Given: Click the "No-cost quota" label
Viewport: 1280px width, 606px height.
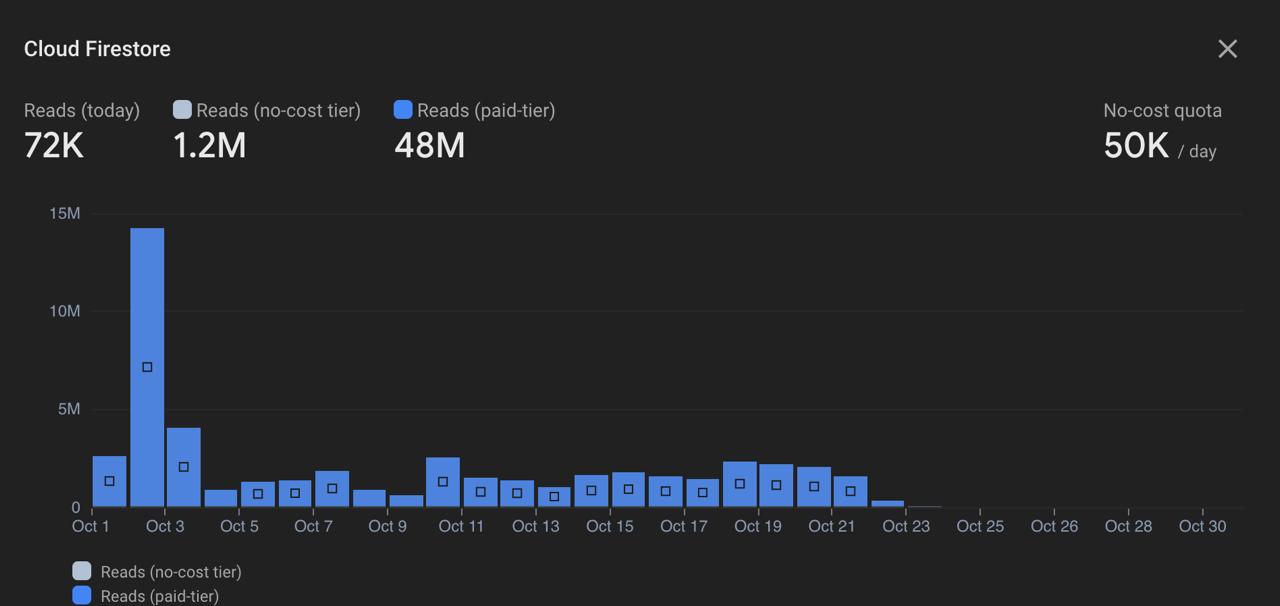Looking at the screenshot, I should tap(1162, 110).
